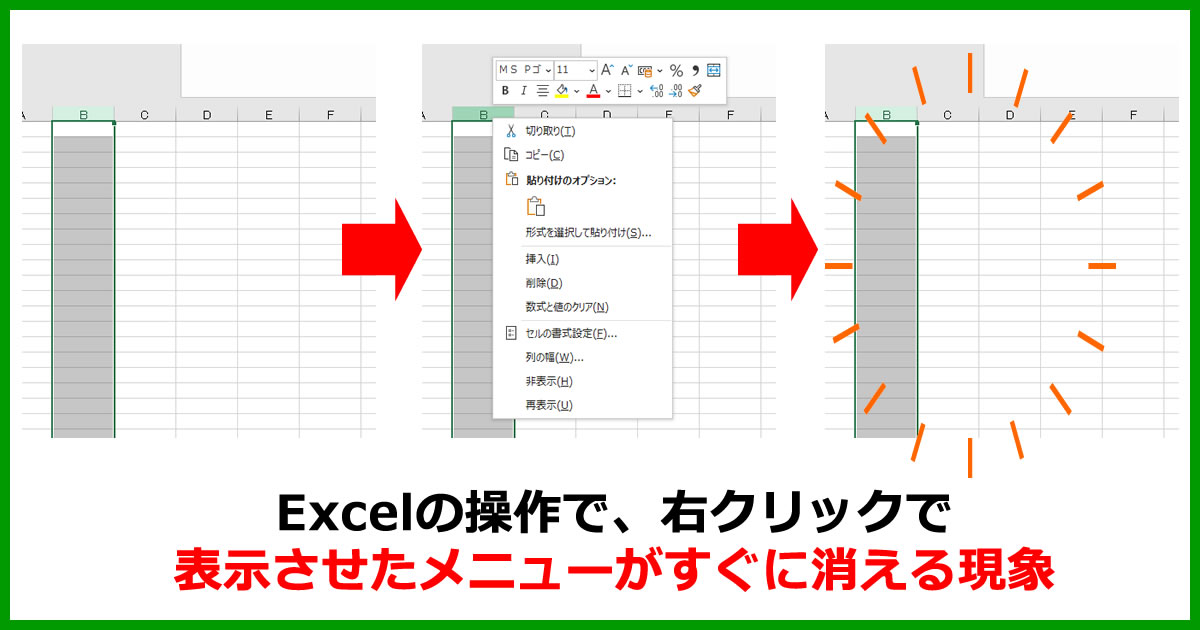
Task: Click the Bold button in mini toolbar
Action: [x=506, y=91]
